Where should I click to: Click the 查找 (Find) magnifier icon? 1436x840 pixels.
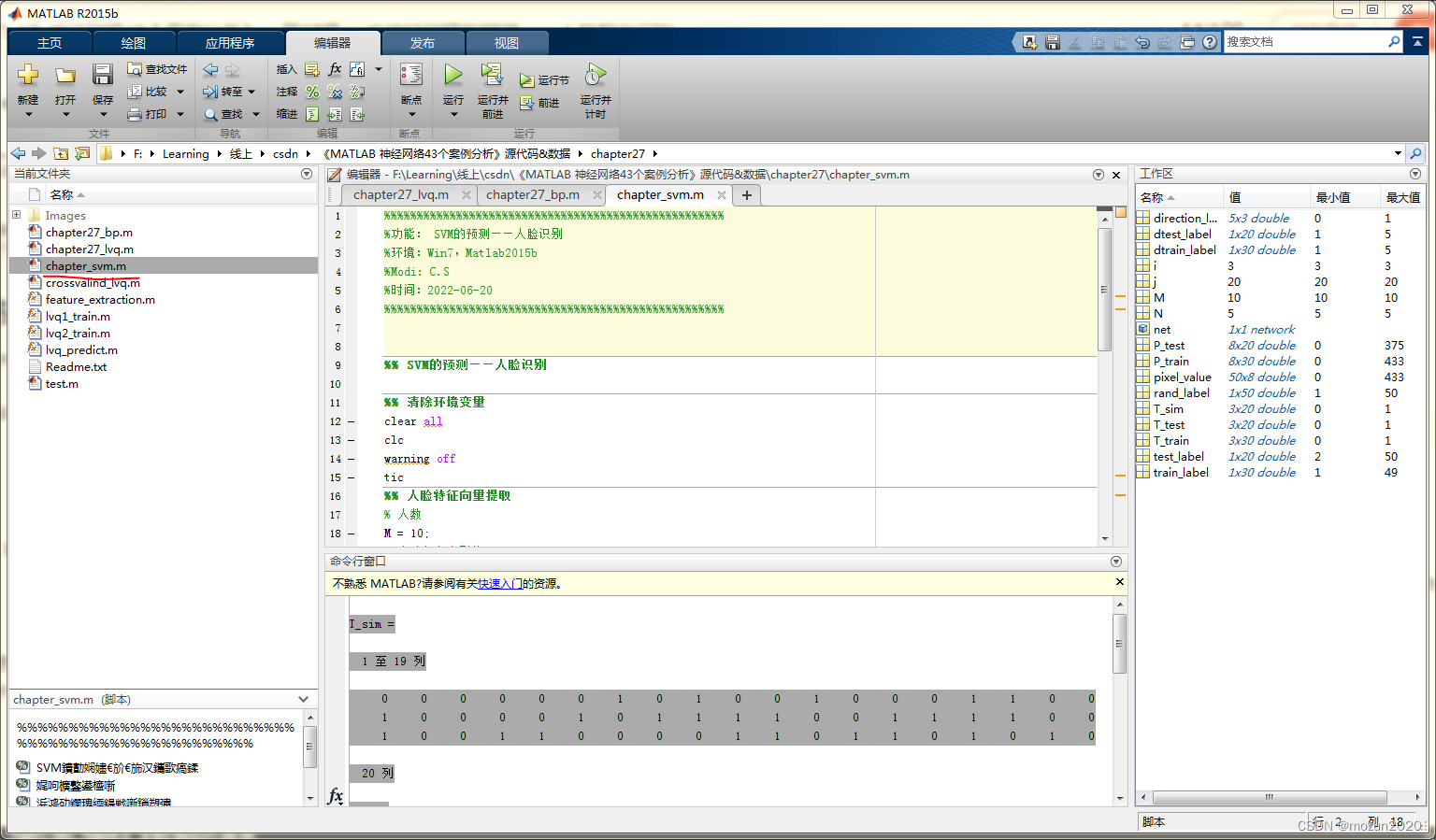(x=210, y=114)
